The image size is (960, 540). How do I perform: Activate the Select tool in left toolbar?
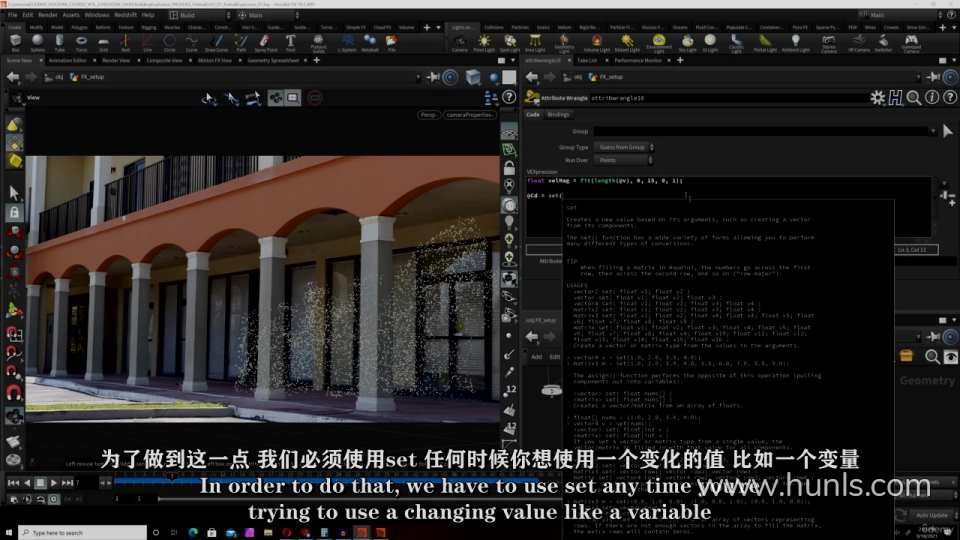click(x=14, y=193)
